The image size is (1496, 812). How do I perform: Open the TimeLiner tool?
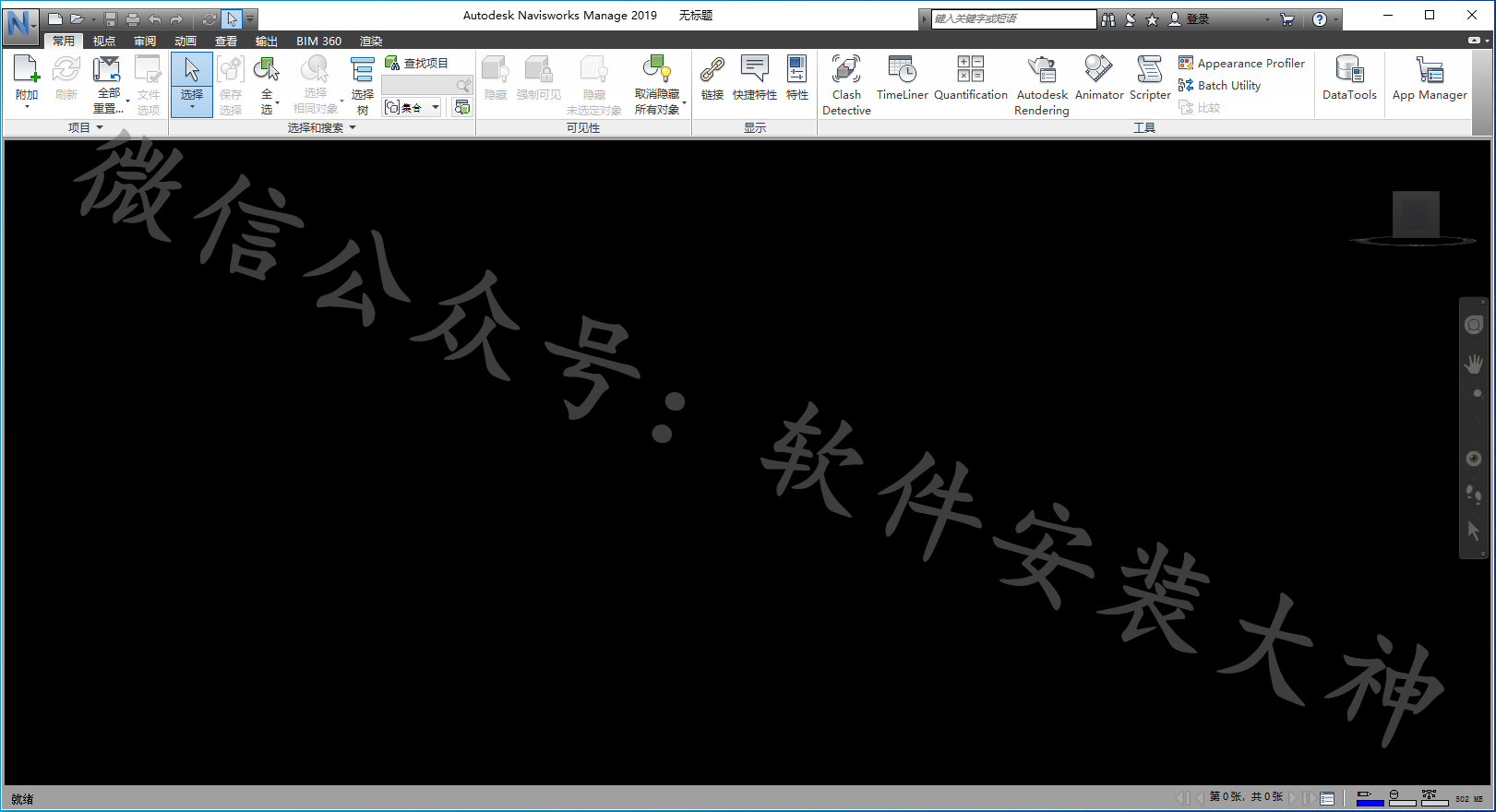coord(902,78)
